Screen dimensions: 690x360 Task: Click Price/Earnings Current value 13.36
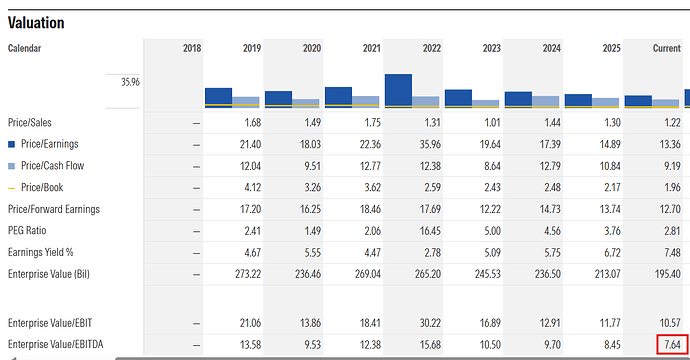pos(670,144)
